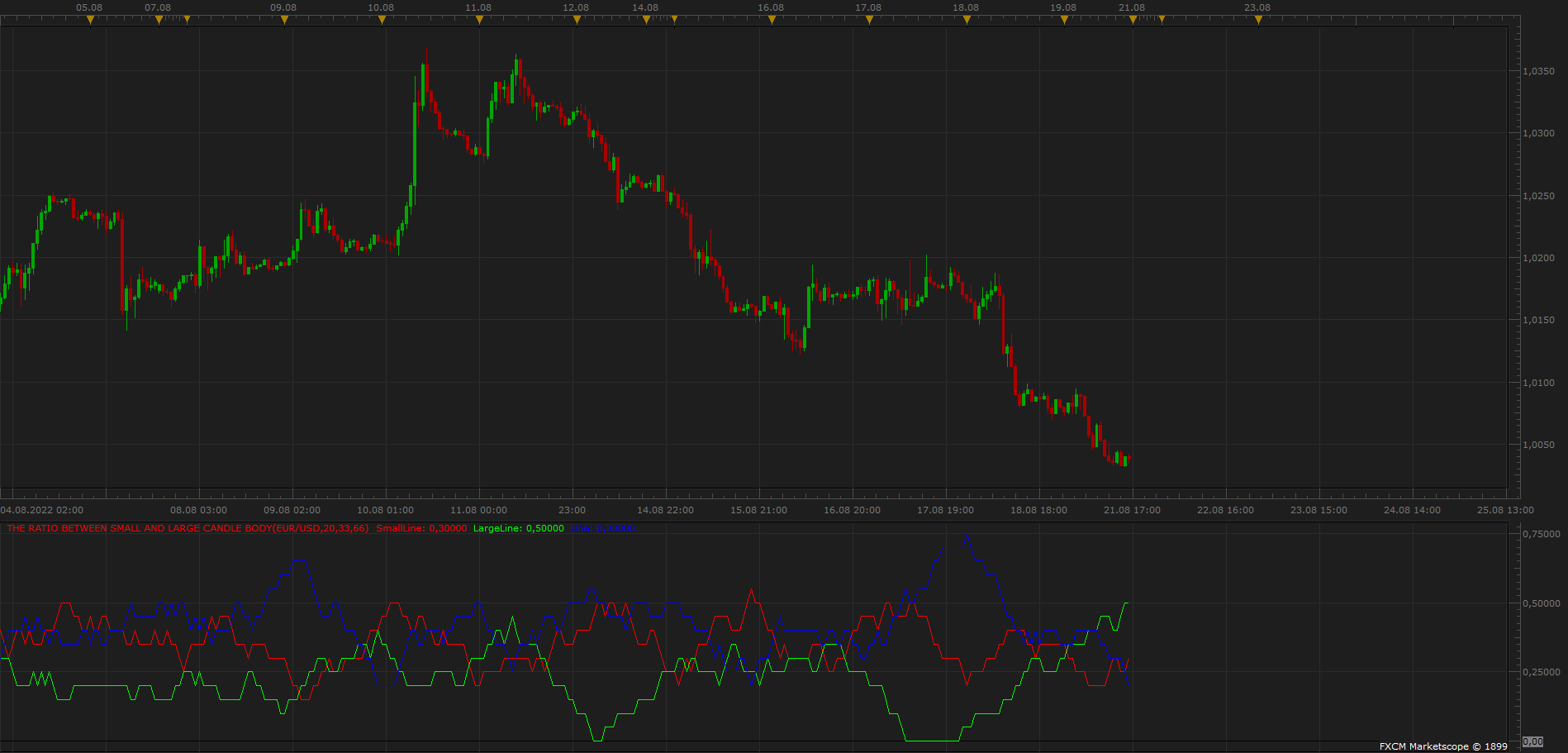The height and width of the screenshot is (753, 1568).
Task: Click the 0,25000 indicator axis label
Action: 1542,672
